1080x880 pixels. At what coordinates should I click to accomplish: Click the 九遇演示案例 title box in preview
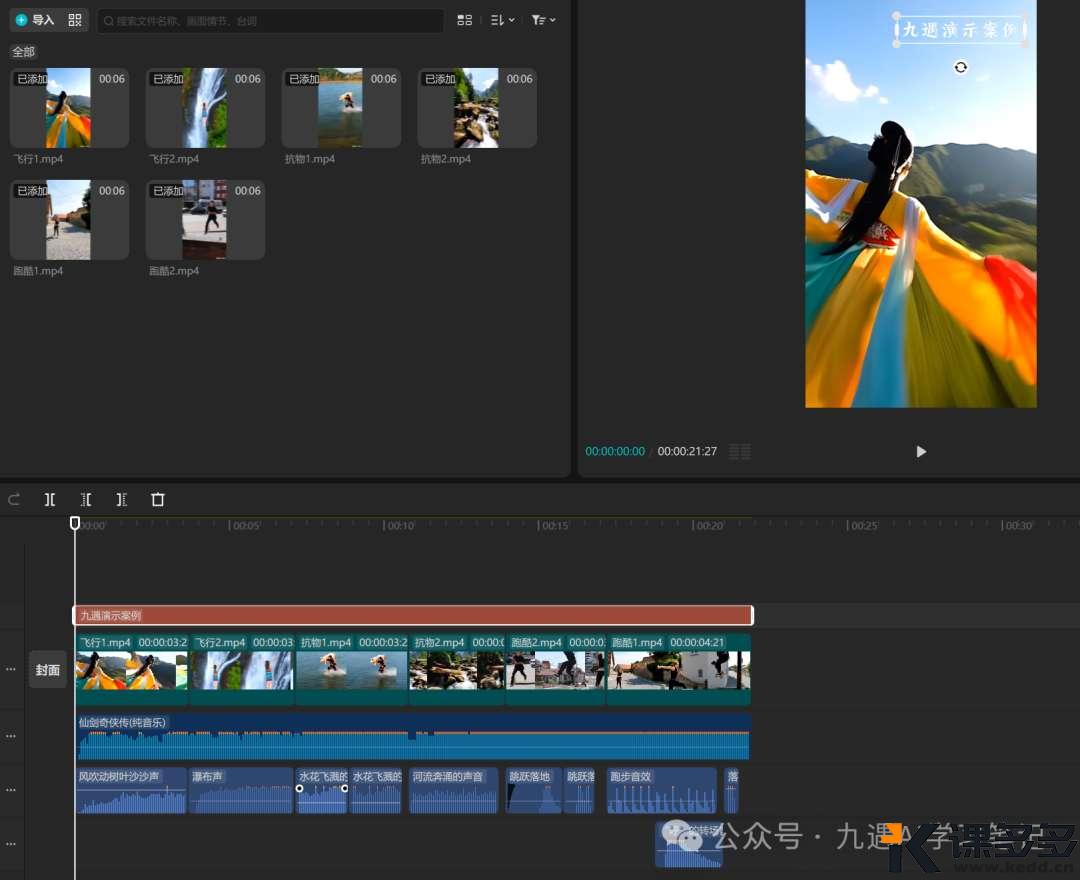[960, 30]
